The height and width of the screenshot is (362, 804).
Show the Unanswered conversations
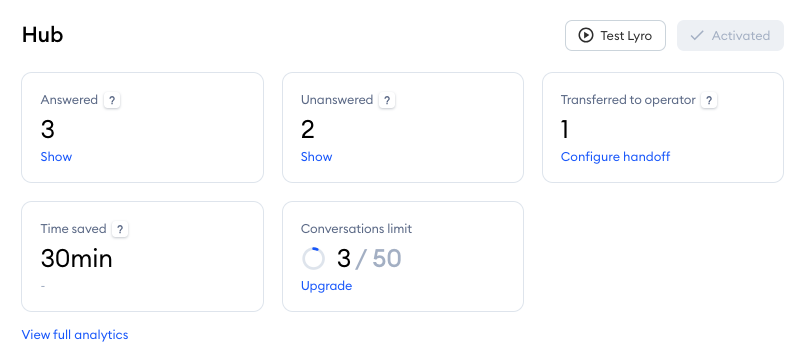[x=316, y=156]
